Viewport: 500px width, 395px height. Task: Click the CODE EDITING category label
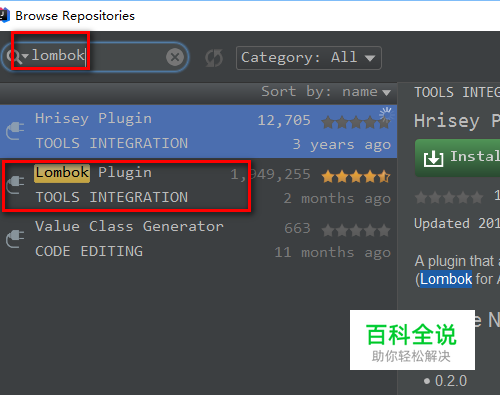(89, 251)
